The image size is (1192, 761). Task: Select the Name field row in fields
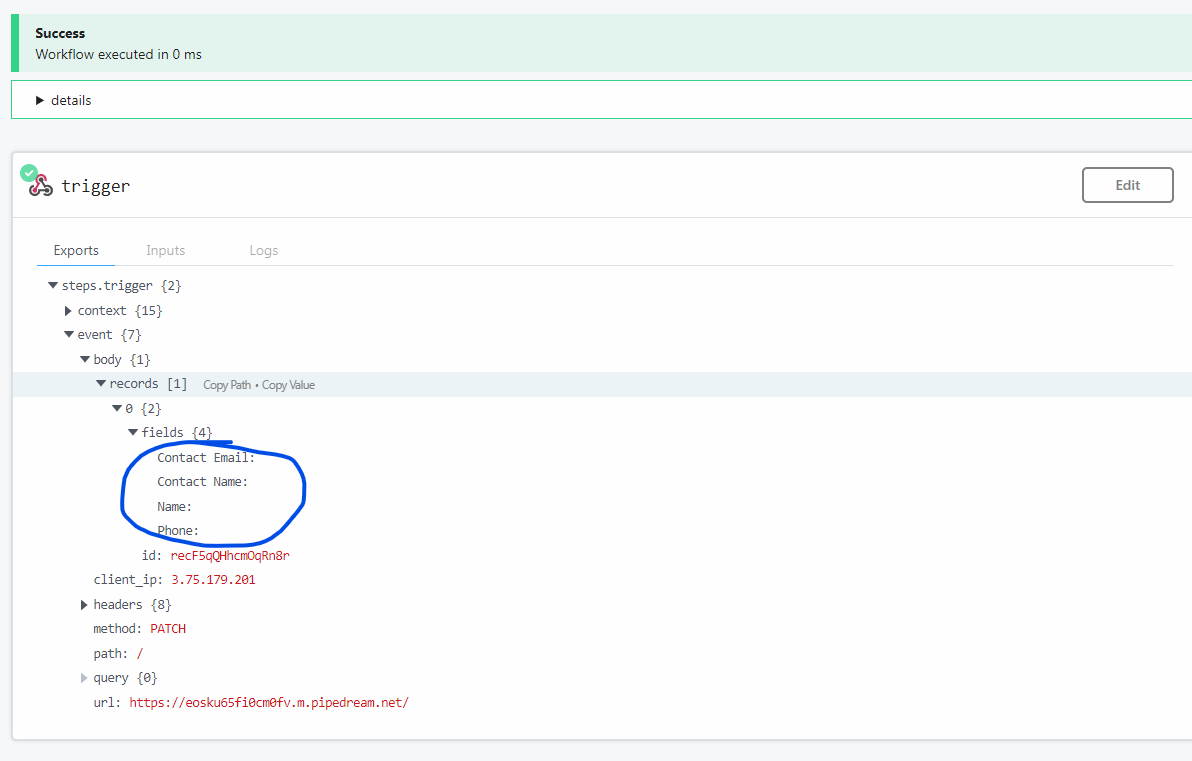(174, 507)
